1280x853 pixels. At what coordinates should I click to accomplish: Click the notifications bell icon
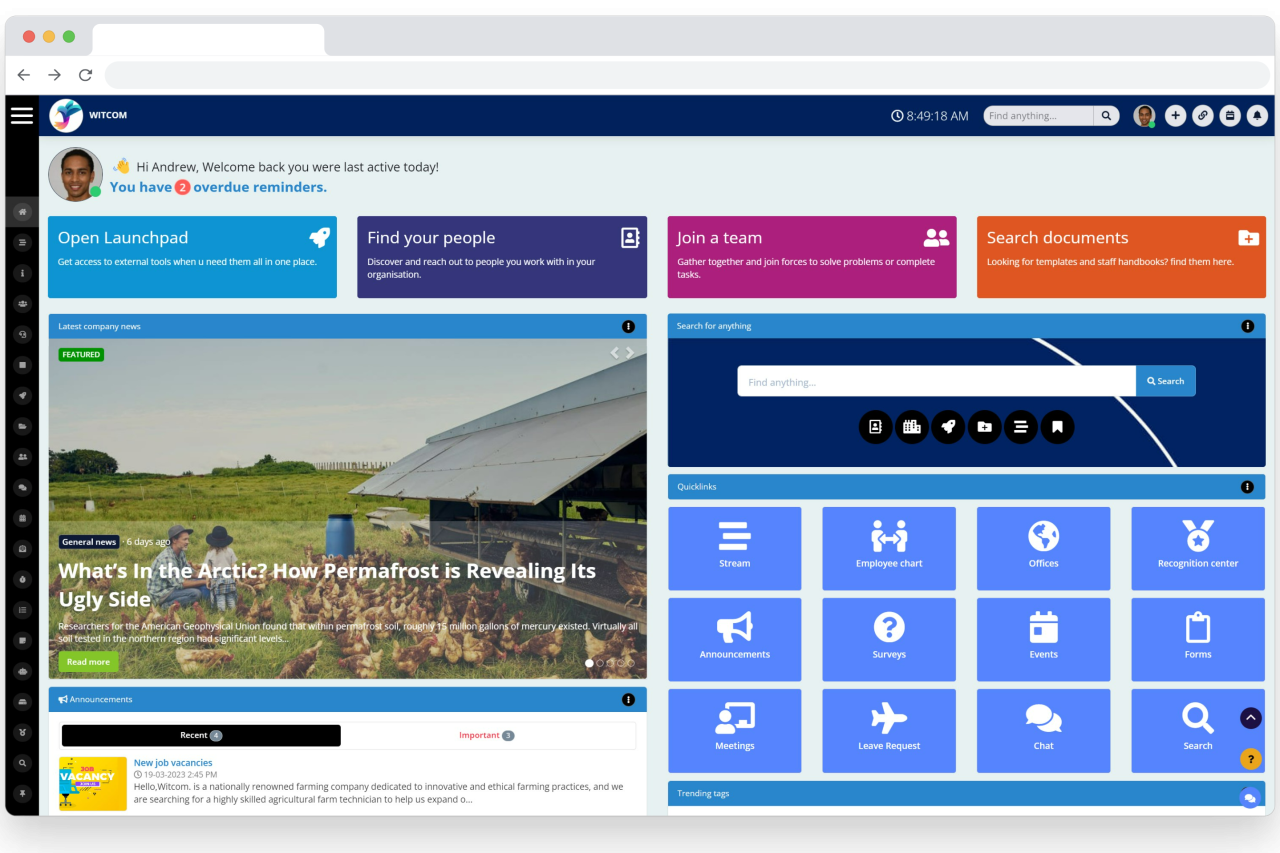[x=1258, y=116]
